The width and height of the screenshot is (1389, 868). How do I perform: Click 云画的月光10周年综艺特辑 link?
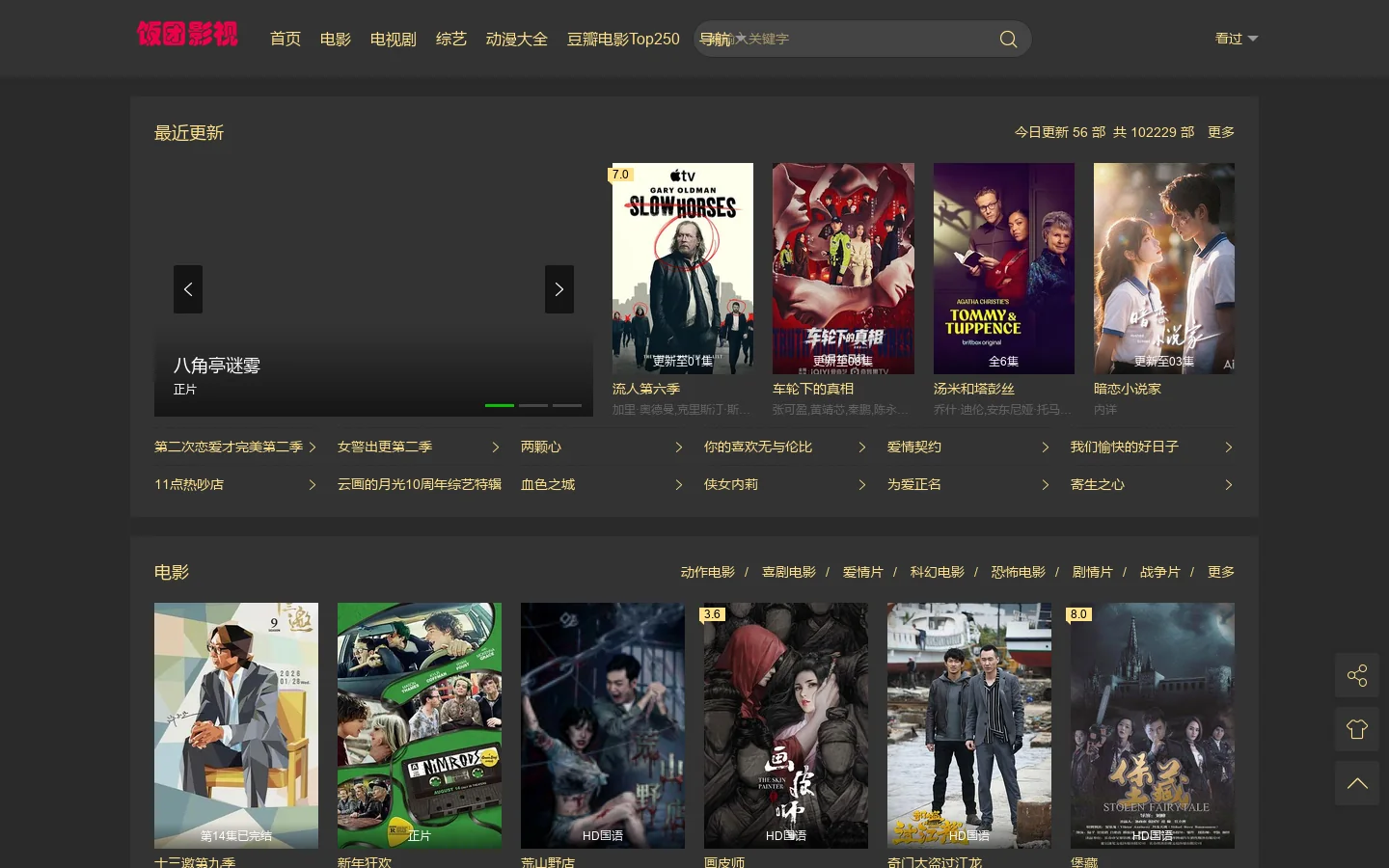[420, 485]
